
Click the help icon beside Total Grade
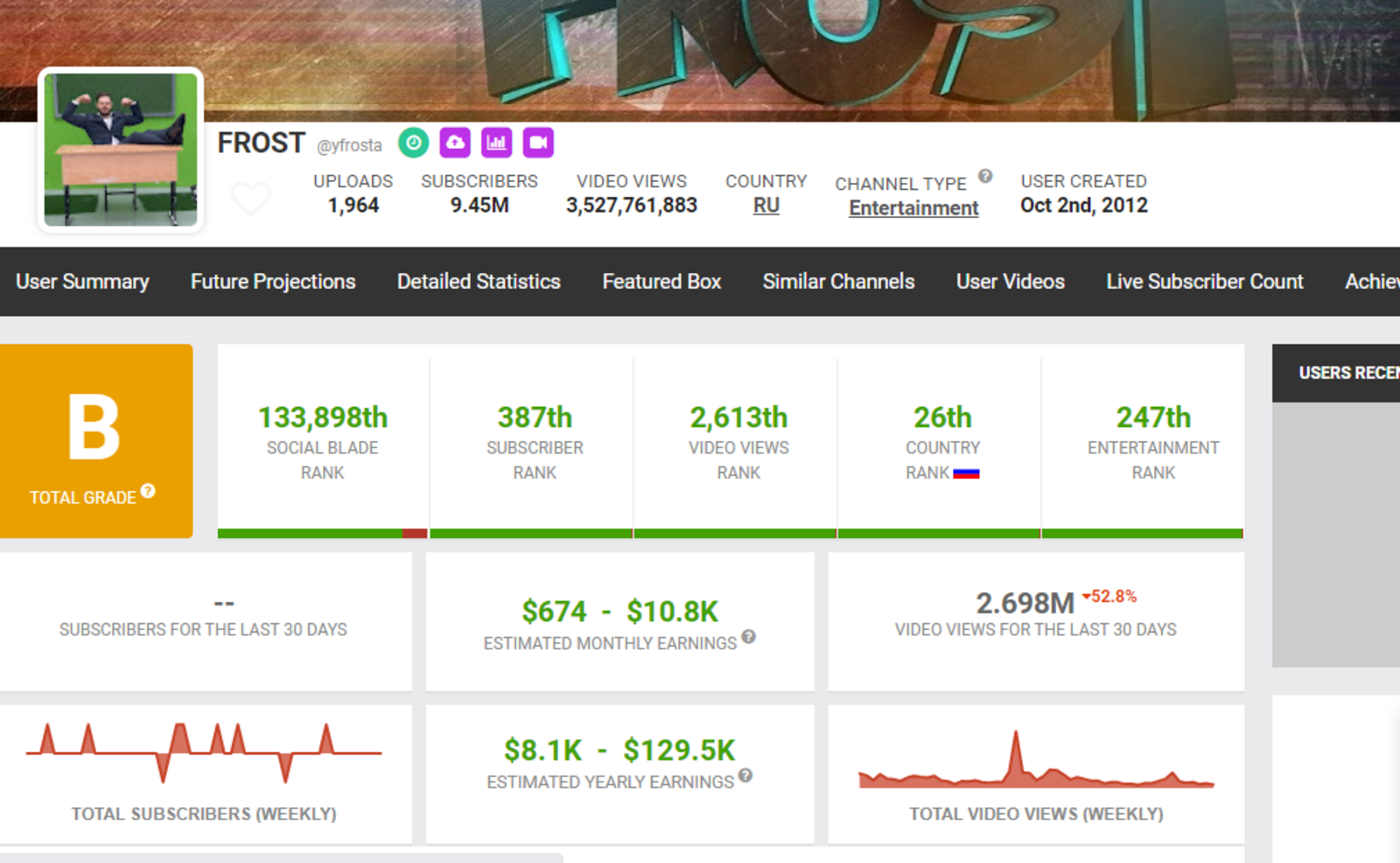(x=148, y=491)
